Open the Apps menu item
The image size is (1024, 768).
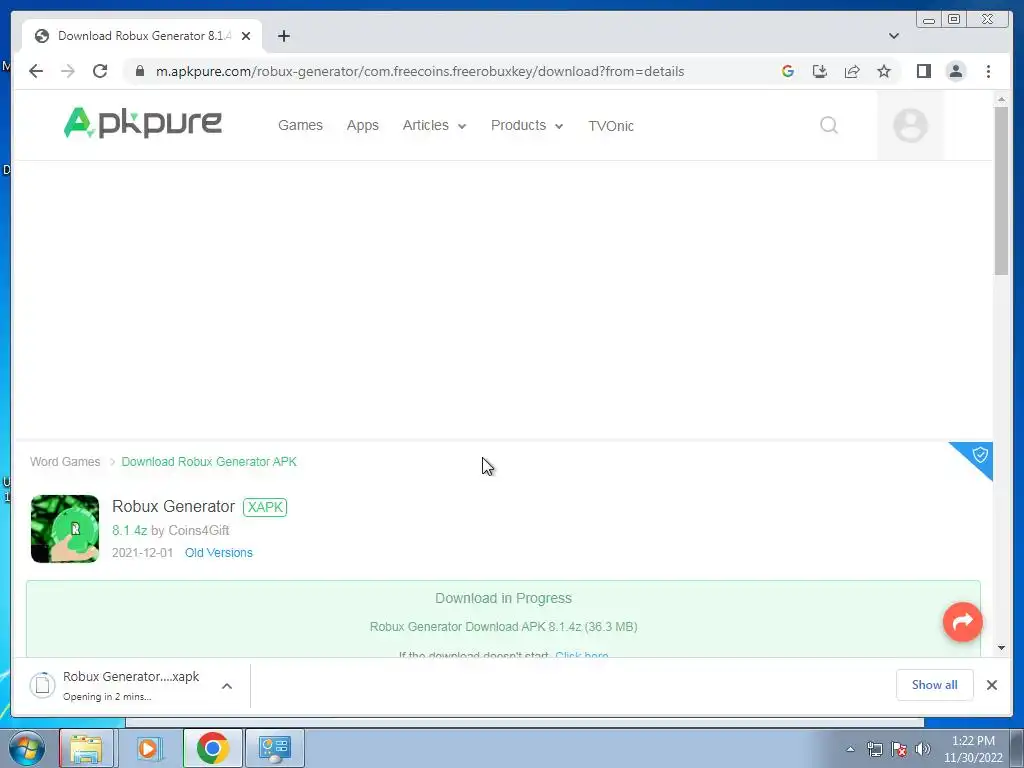click(362, 125)
